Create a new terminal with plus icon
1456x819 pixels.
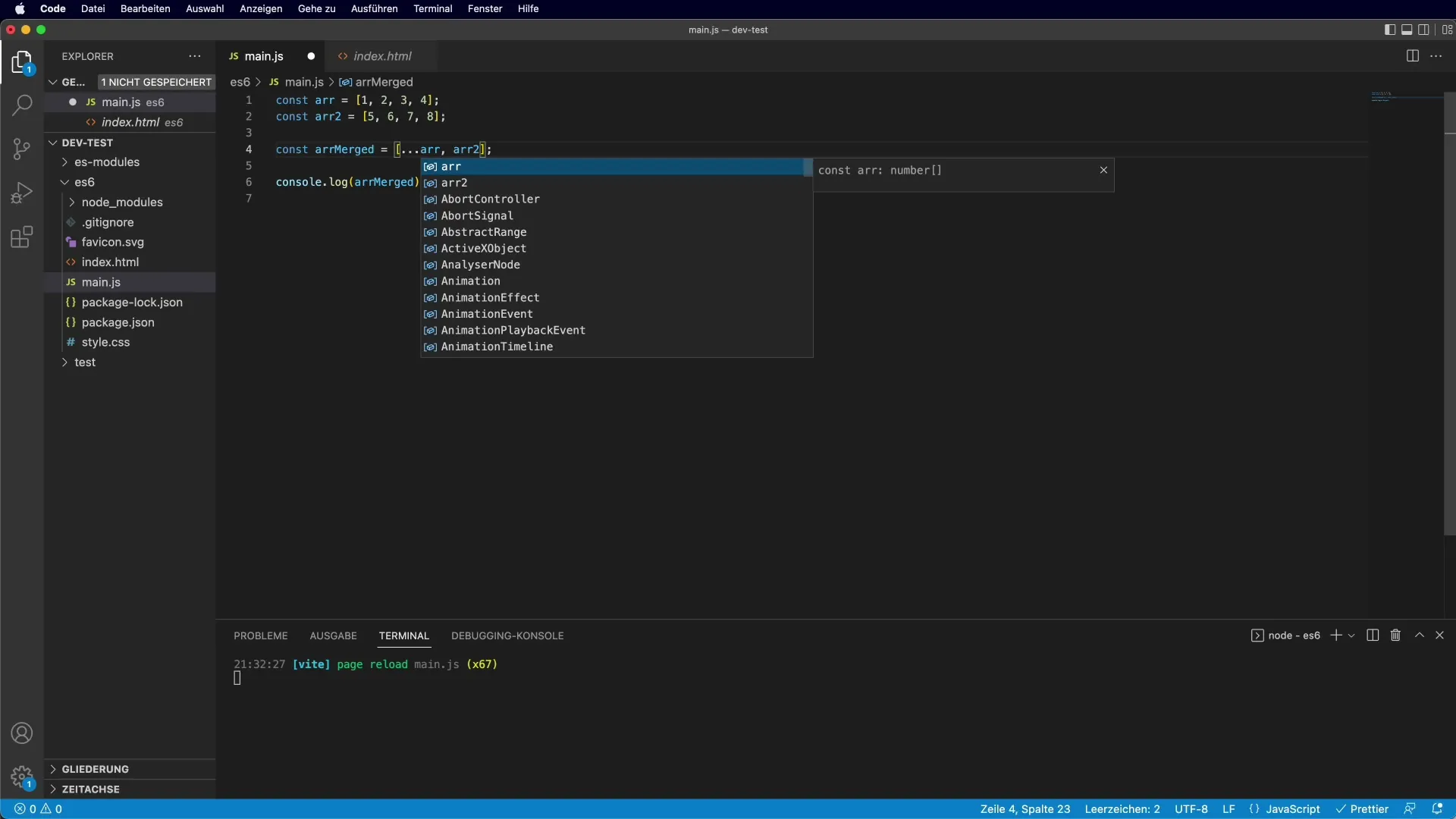coord(1336,635)
